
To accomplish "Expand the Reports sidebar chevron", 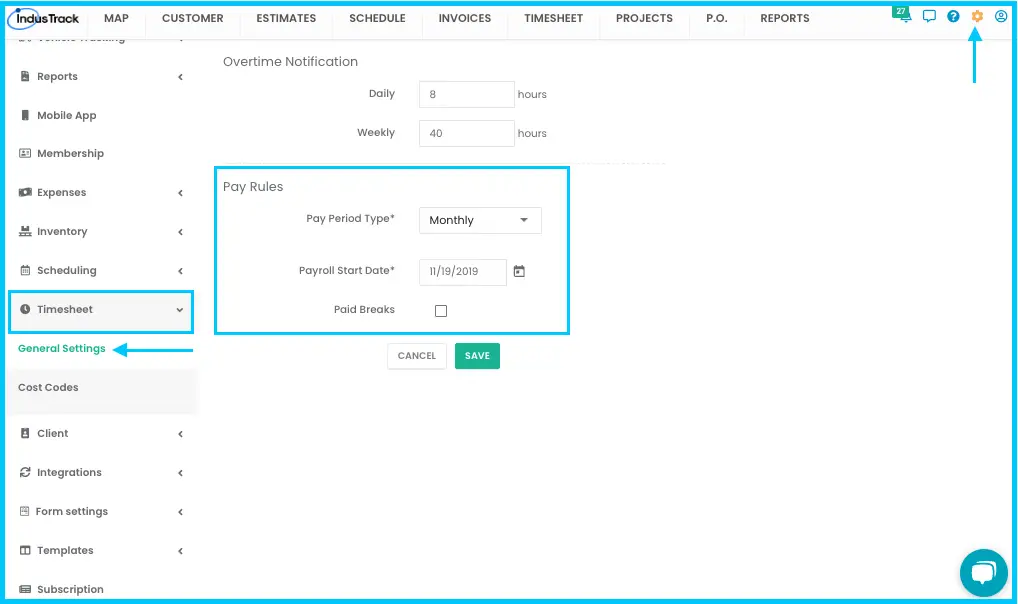I will tap(180, 77).
